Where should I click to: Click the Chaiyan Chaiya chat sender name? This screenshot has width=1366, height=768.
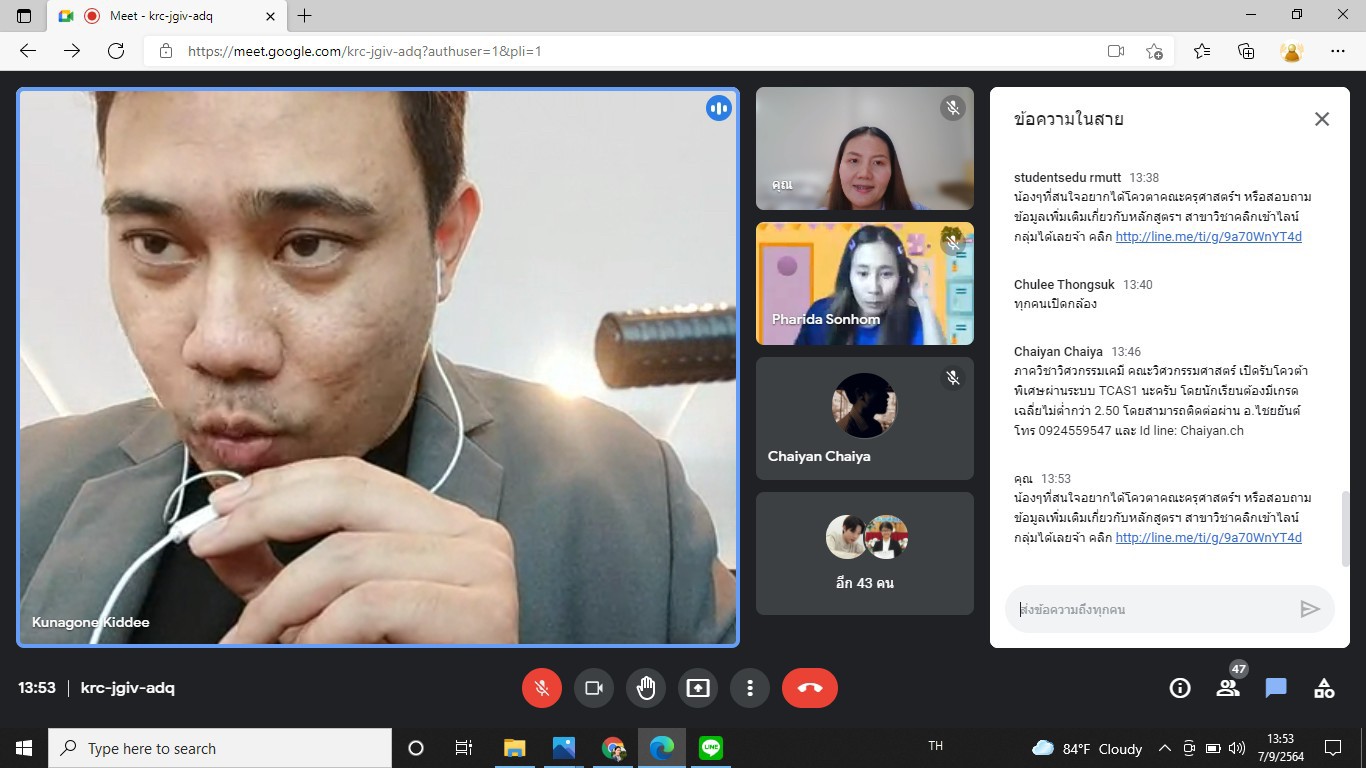click(1058, 351)
